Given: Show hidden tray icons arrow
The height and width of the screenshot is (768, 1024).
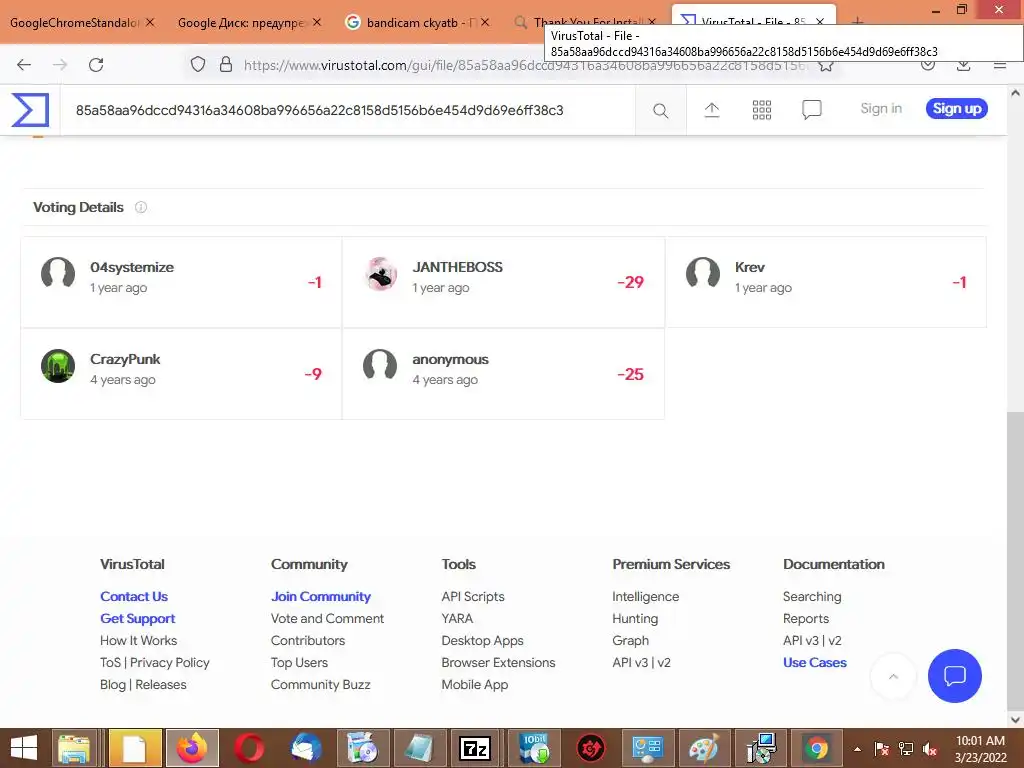Looking at the screenshot, I should pos(857,749).
